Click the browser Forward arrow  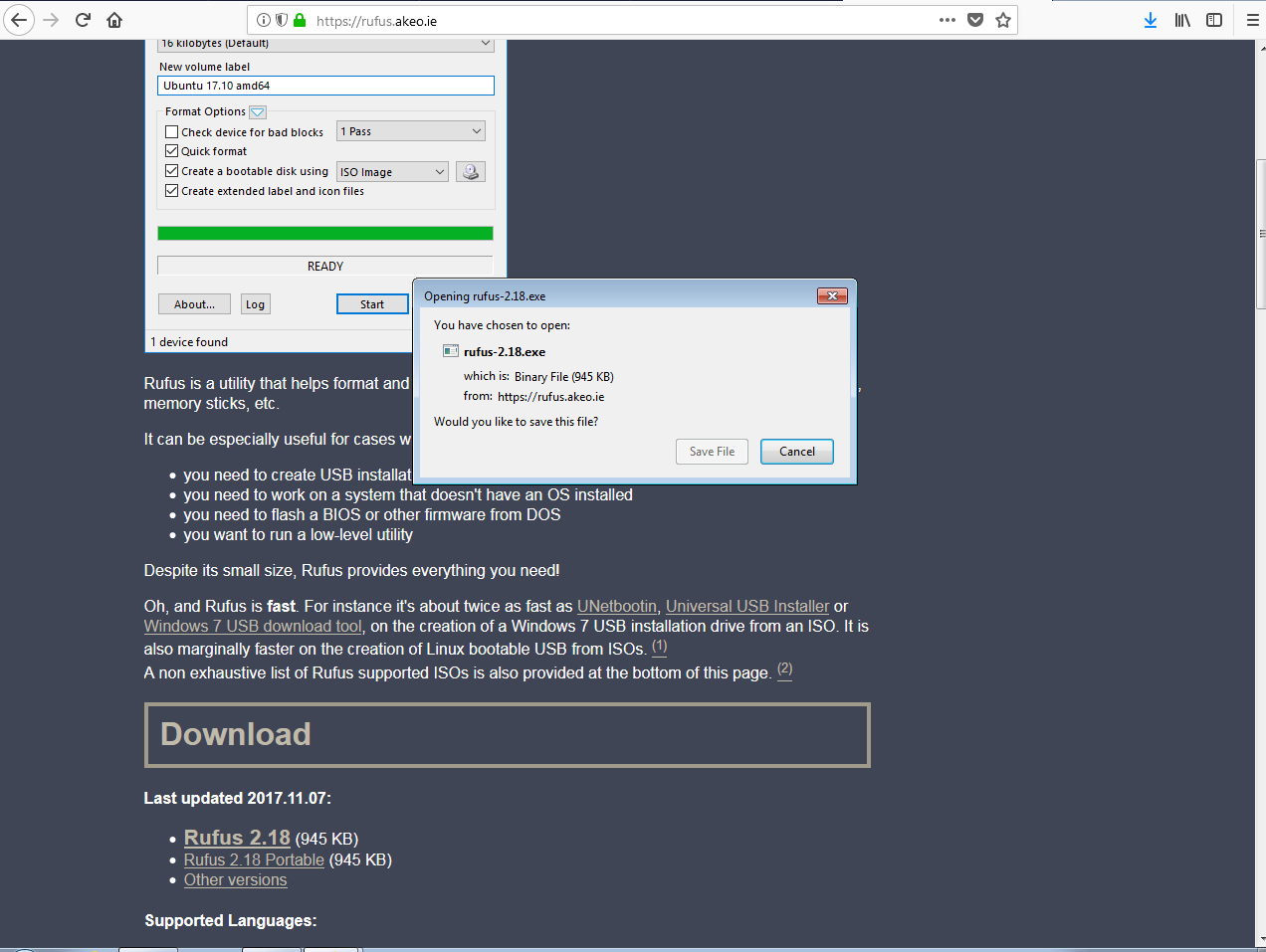pos(52,20)
